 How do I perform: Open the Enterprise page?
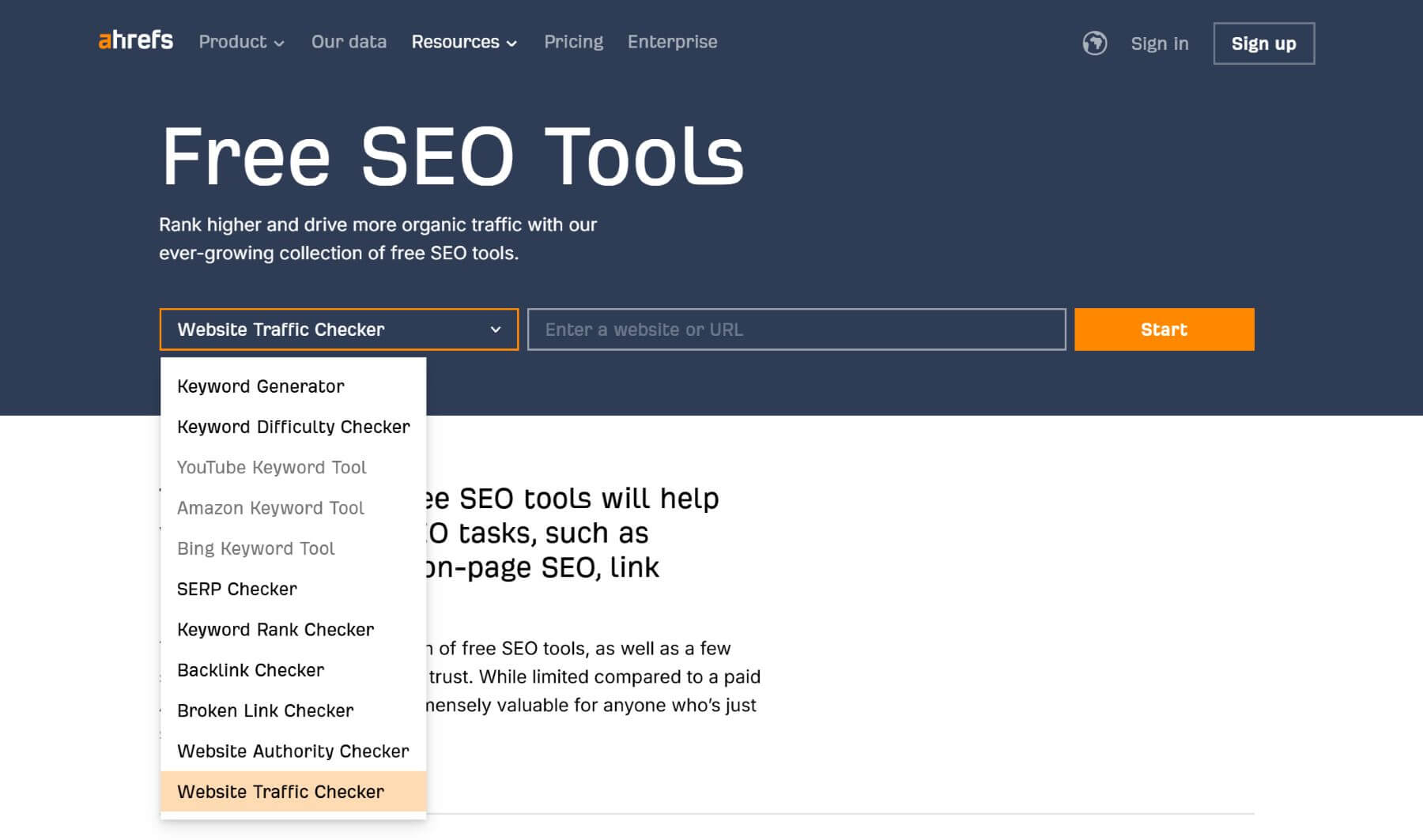(672, 43)
